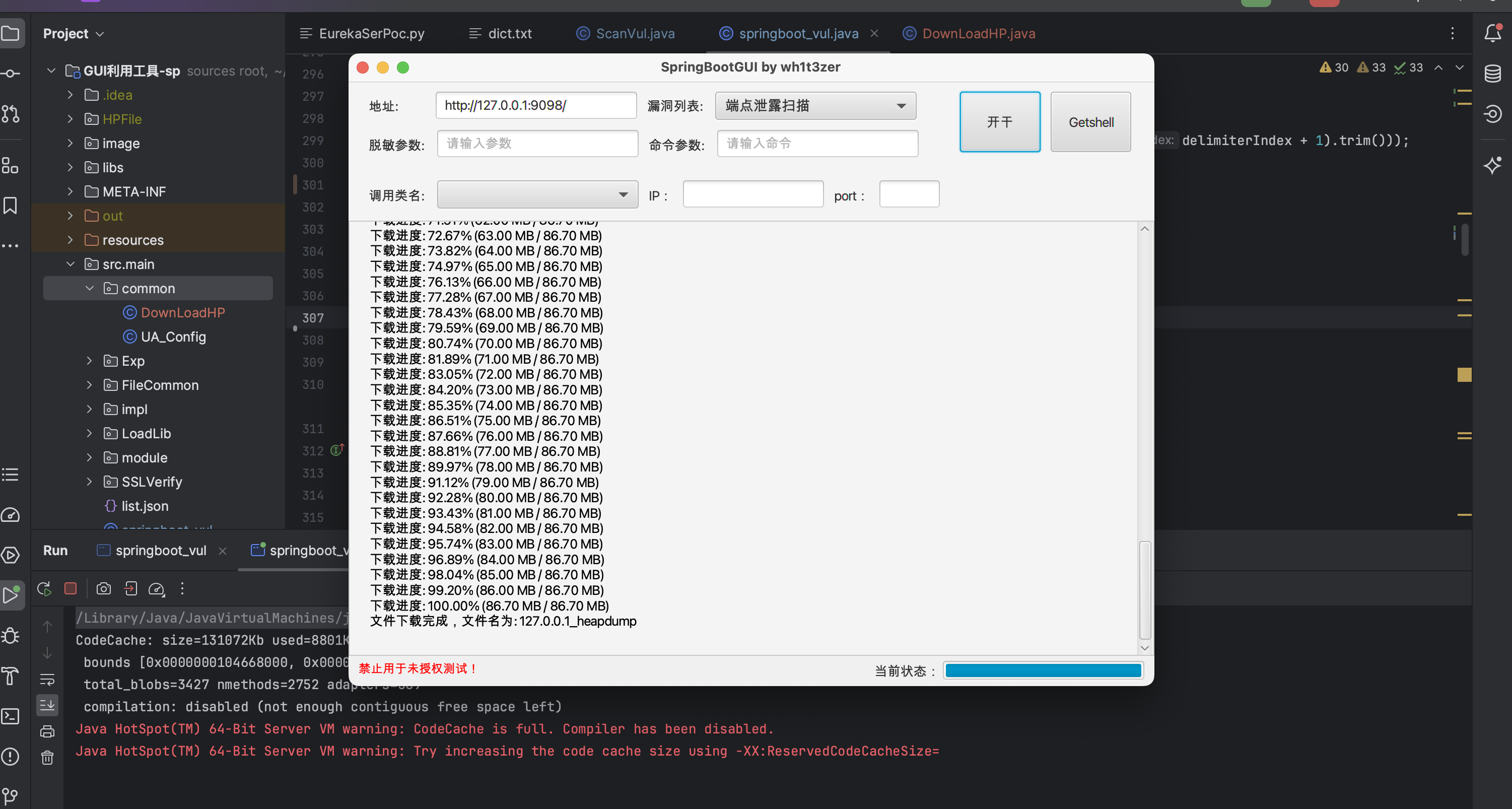Click the red Stop process icon
1512x809 pixels.
click(71, 588)
